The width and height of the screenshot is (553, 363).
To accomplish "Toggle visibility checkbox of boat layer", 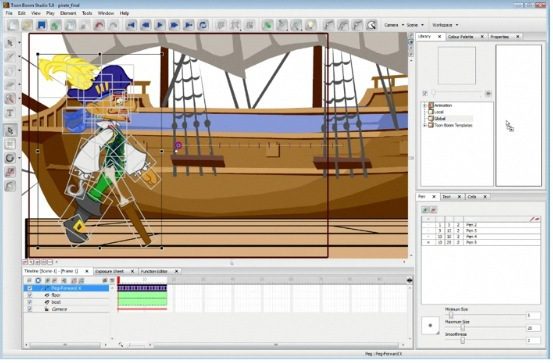I will 30,302.
